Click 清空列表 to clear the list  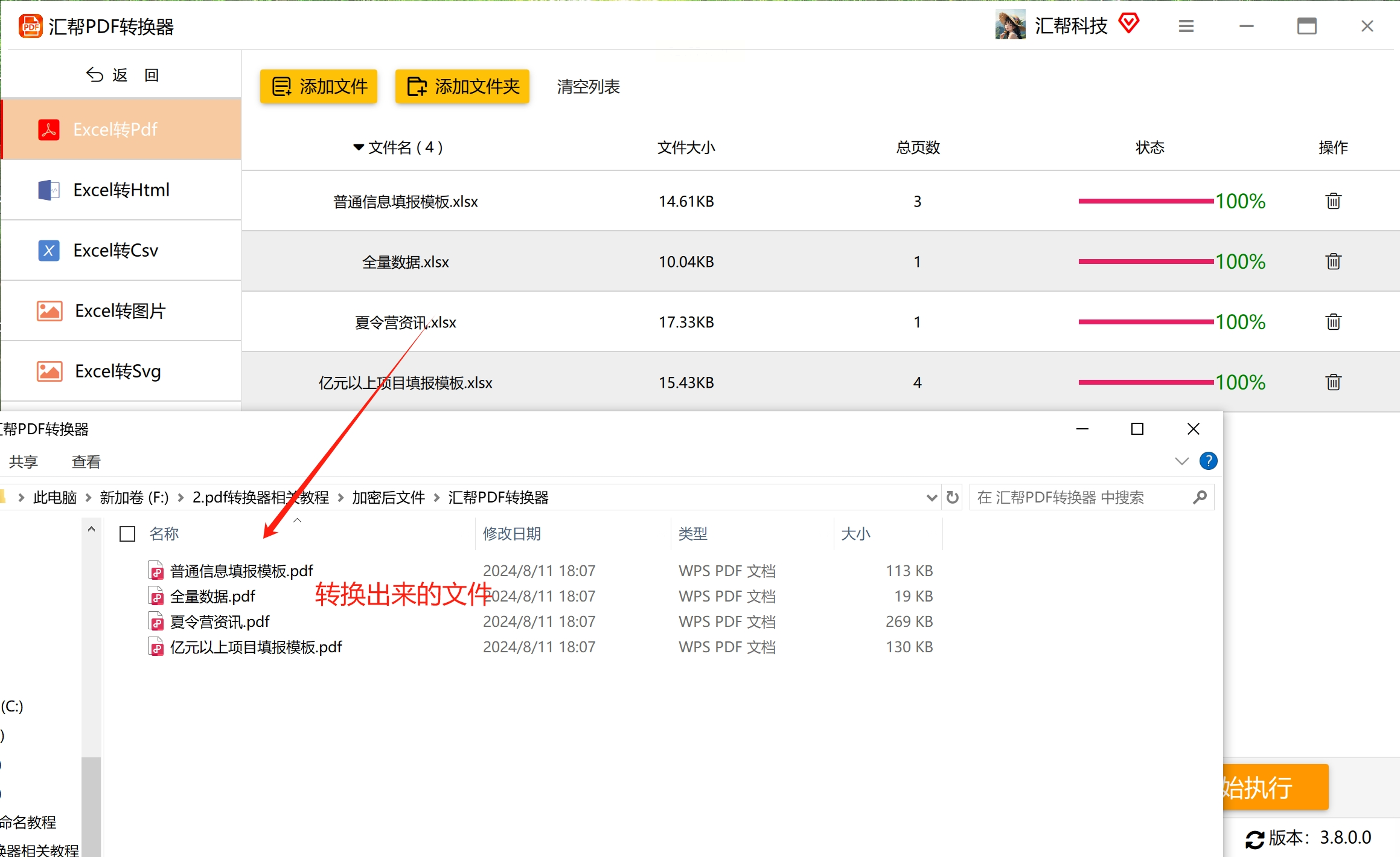pos(588,87)
